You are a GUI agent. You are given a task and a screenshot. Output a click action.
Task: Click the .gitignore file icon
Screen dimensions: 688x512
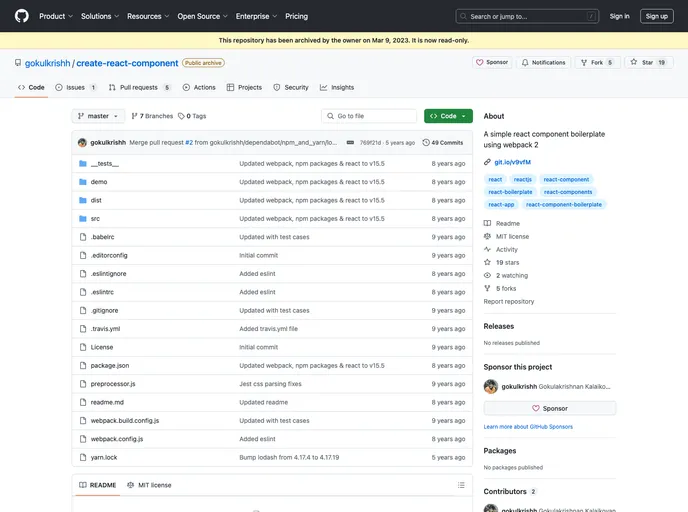click(x=82, y=311)
